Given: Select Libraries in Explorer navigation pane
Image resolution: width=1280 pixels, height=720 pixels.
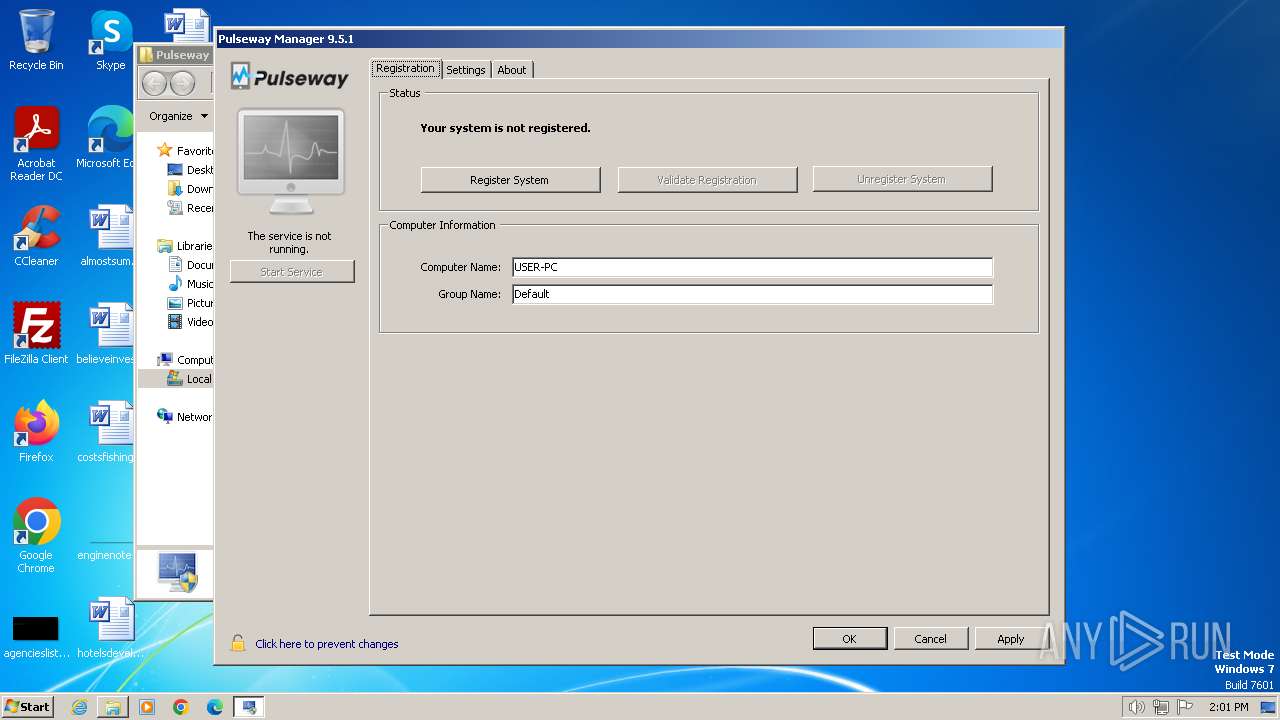Looking at the screenshot, I should coord(185,246).
